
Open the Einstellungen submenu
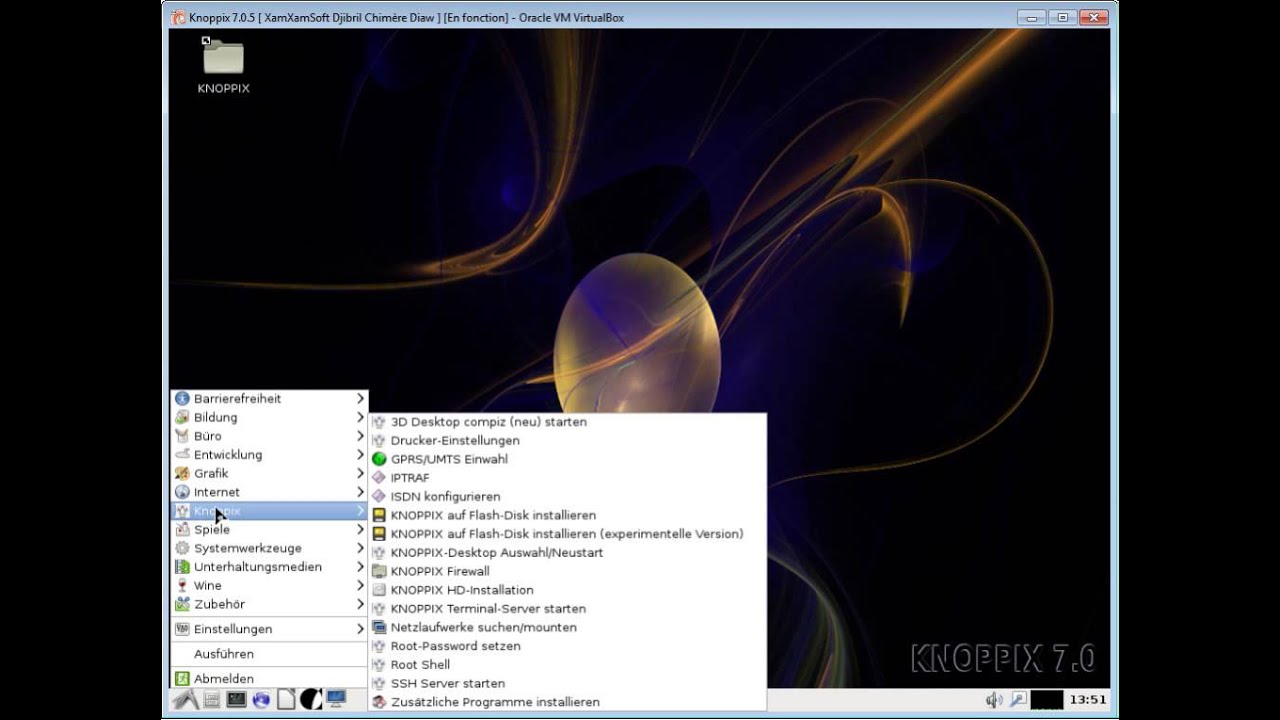269,629
